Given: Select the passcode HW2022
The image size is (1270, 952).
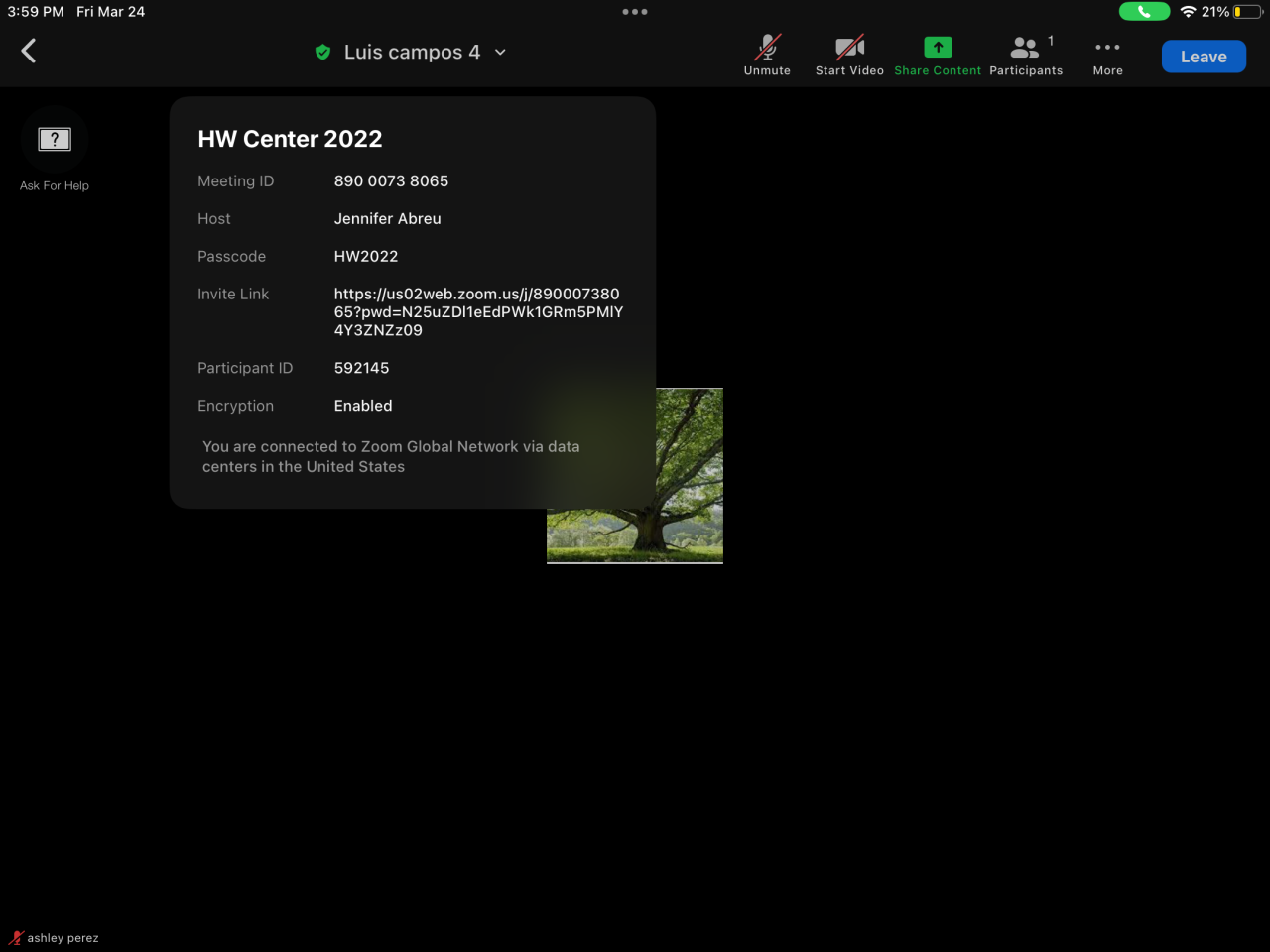Looking at the screenshot, I should [x=365, y=256].
